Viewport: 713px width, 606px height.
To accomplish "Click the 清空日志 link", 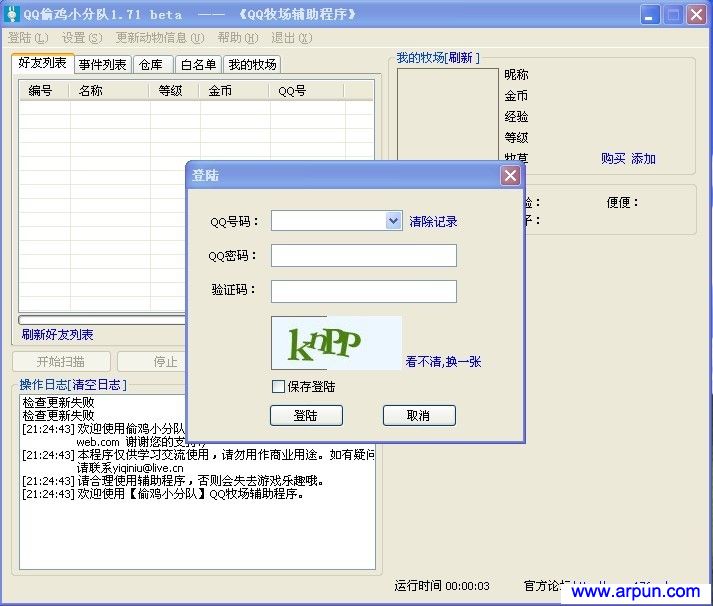I will pos(96,385).
